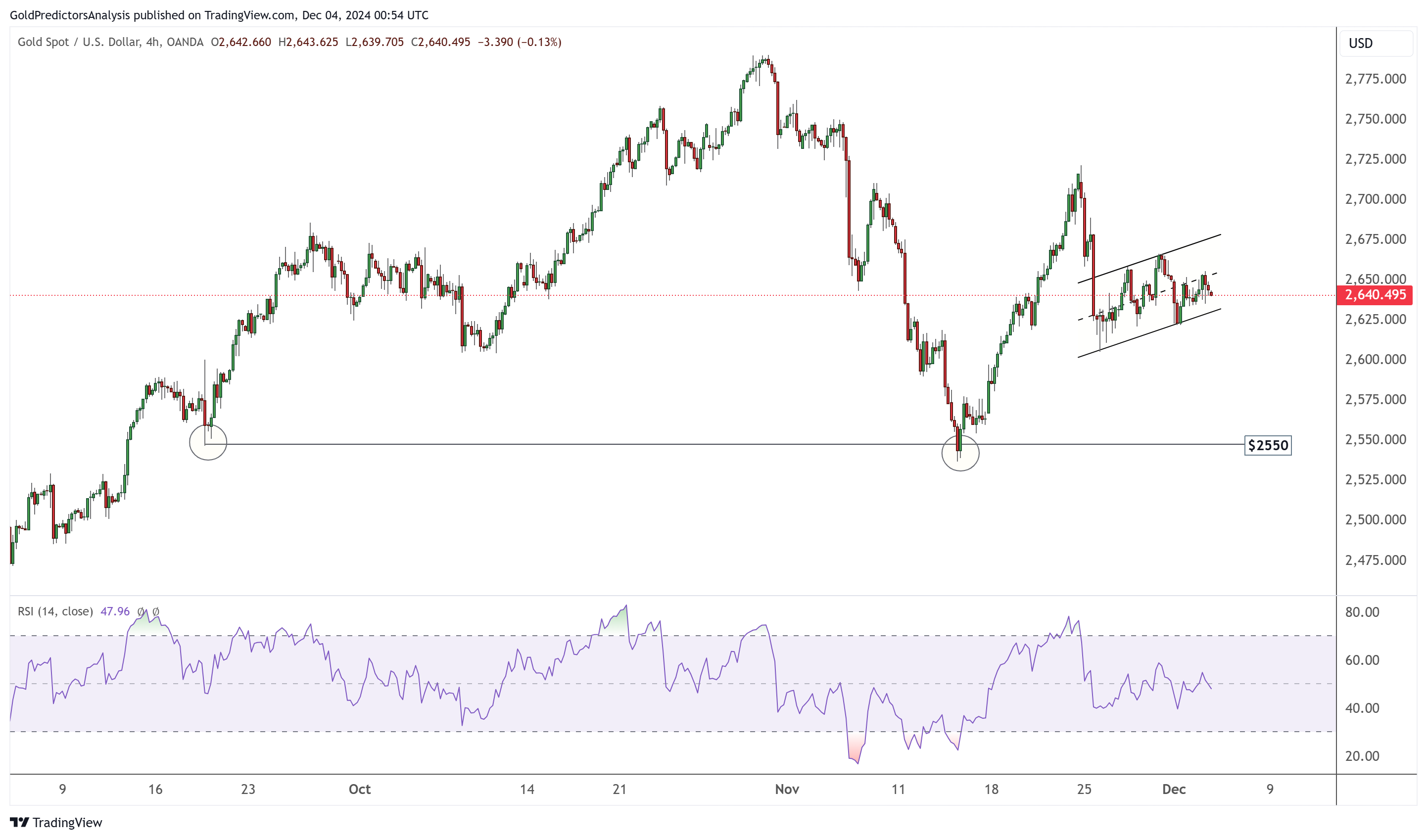Click the red current price tag 2,640.495
The width and height of the screenshot is (1427, 840).
point(1375,295)
